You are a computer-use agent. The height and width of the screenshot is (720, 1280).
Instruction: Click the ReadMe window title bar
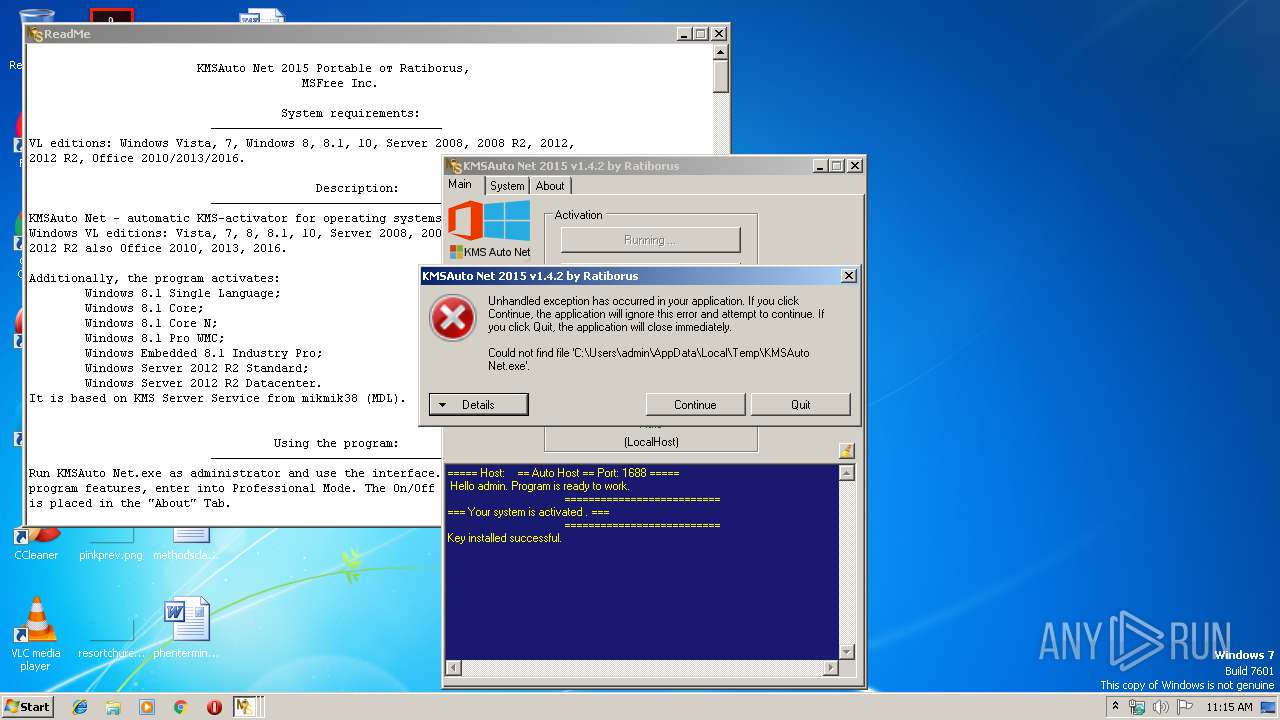point(377,33)
